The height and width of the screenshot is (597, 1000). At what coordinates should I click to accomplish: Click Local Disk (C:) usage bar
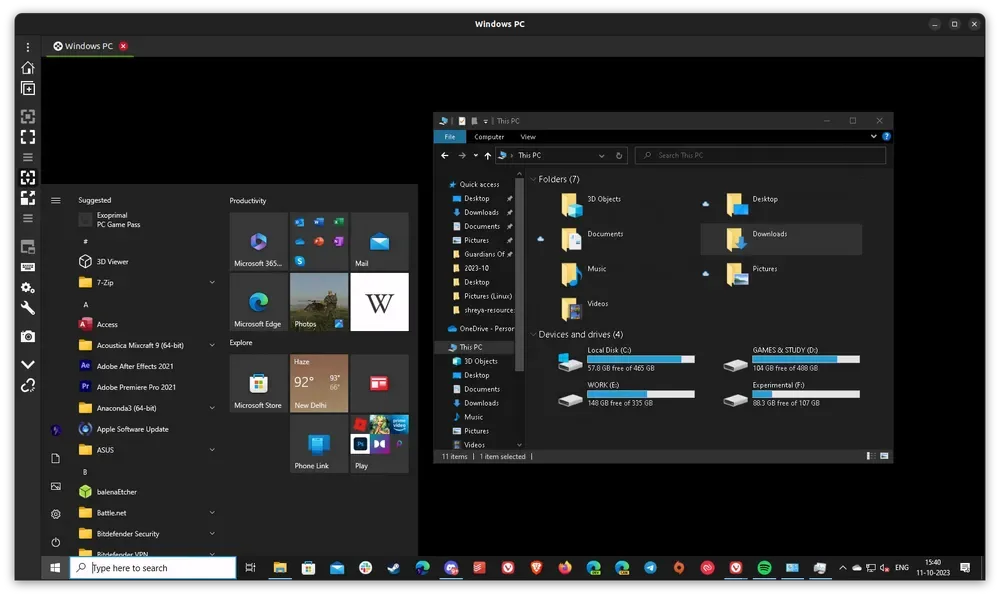[x=641, y=359]
